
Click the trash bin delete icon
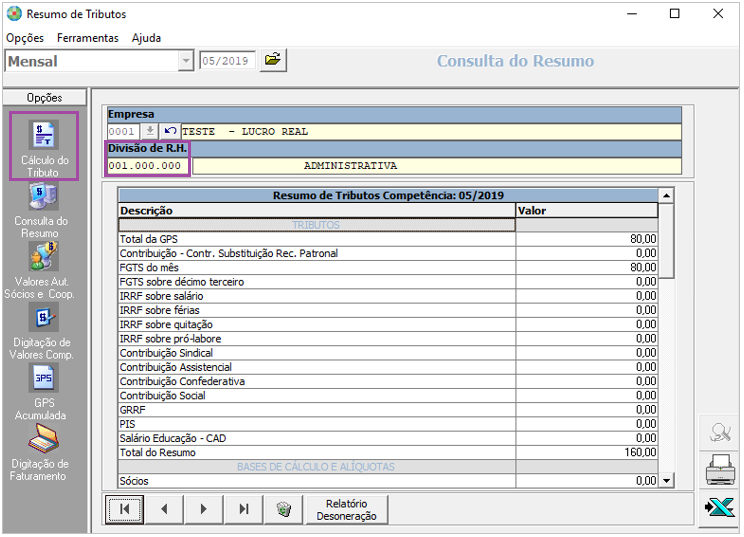point(284,509)
